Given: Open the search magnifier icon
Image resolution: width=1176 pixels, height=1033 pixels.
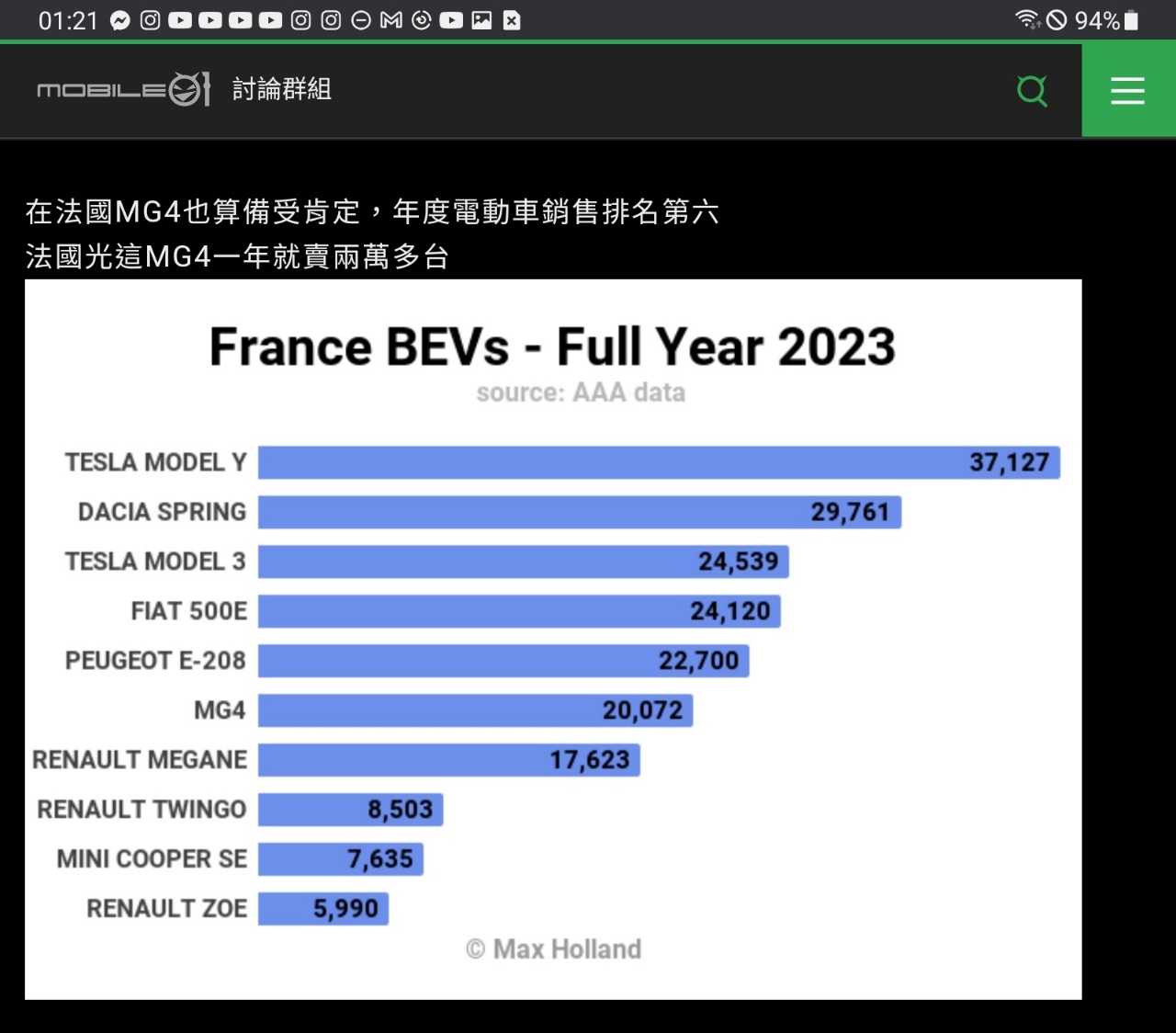Looking at the screenshot, I should coord(1032,90).
